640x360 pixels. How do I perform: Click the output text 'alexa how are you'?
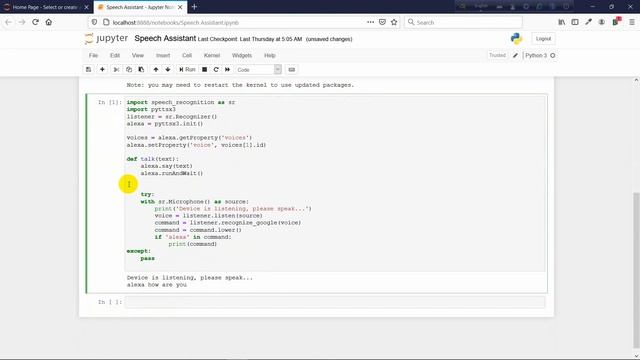(x=157, y=284)
